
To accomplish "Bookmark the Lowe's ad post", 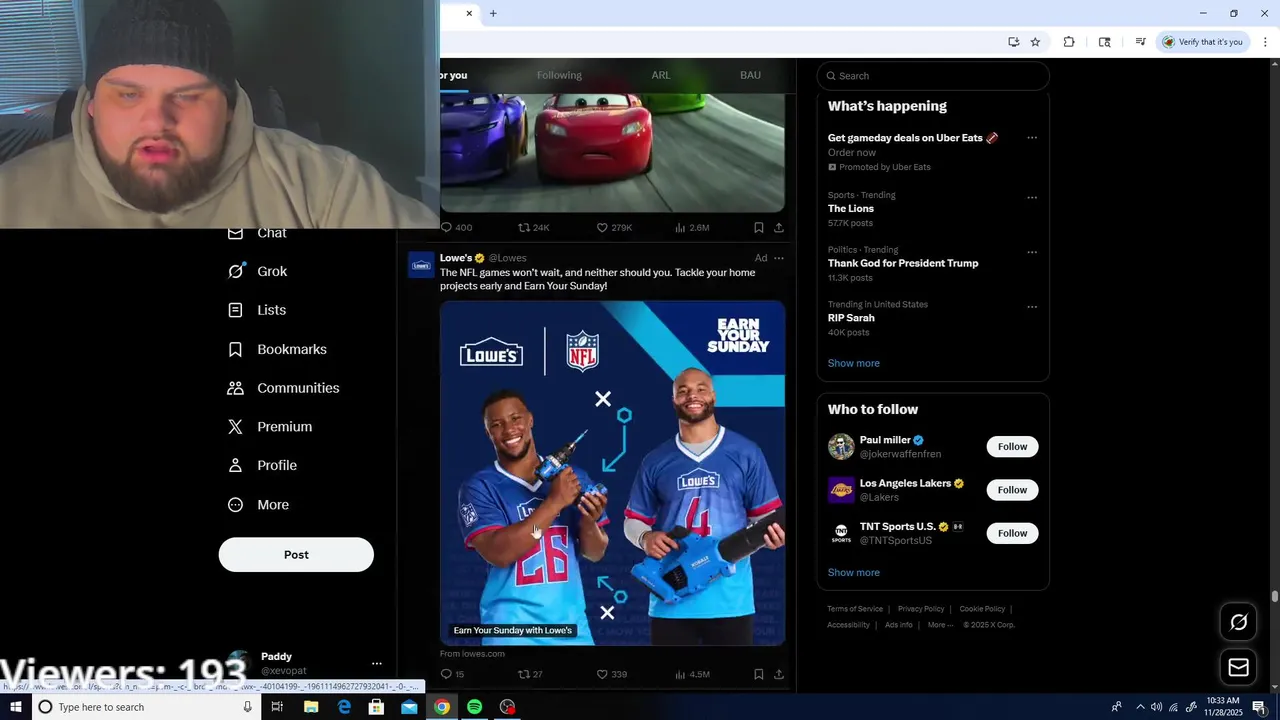I will [x=759, y=674].
